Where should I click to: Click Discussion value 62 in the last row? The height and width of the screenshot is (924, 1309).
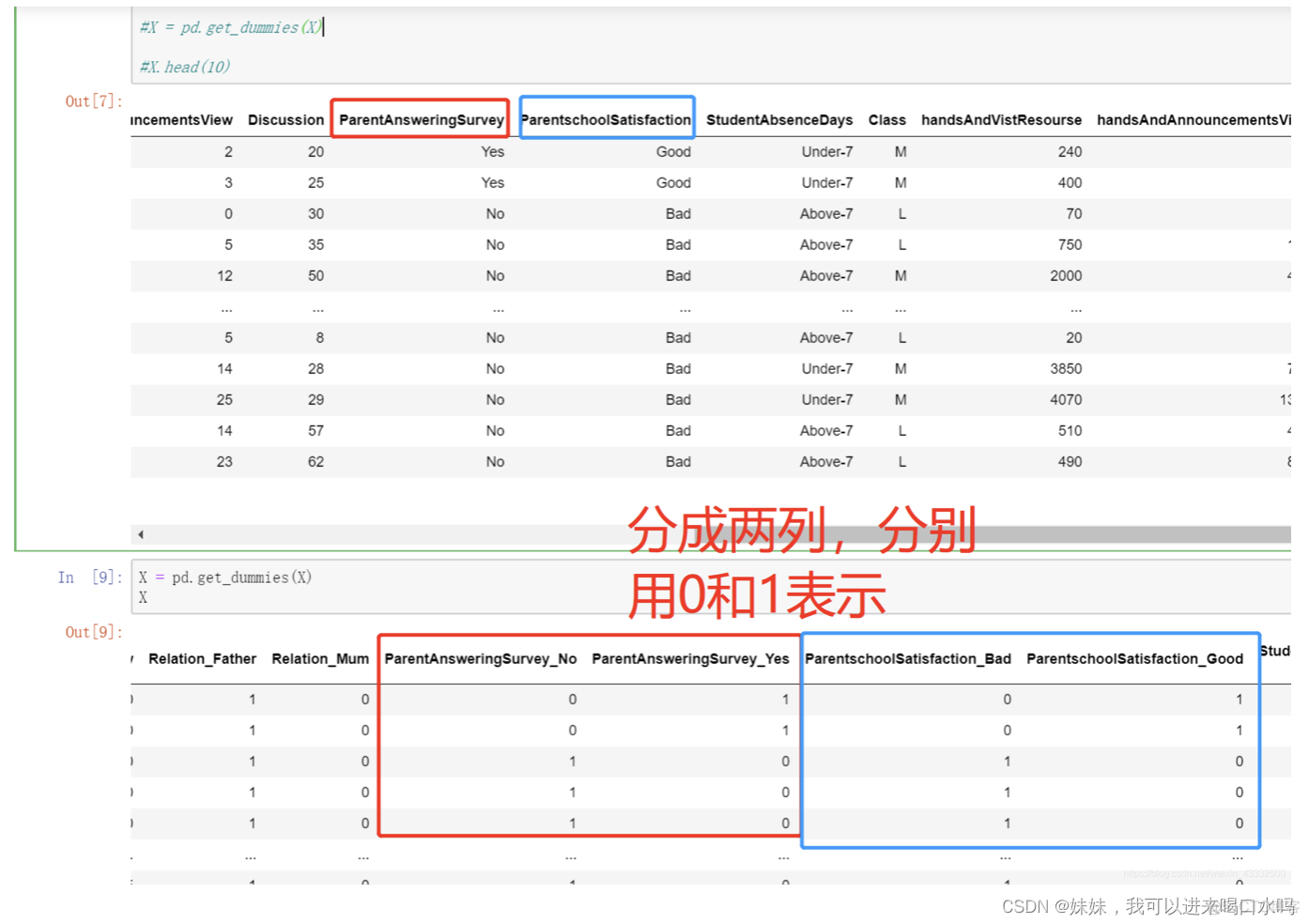click(316, 462)
